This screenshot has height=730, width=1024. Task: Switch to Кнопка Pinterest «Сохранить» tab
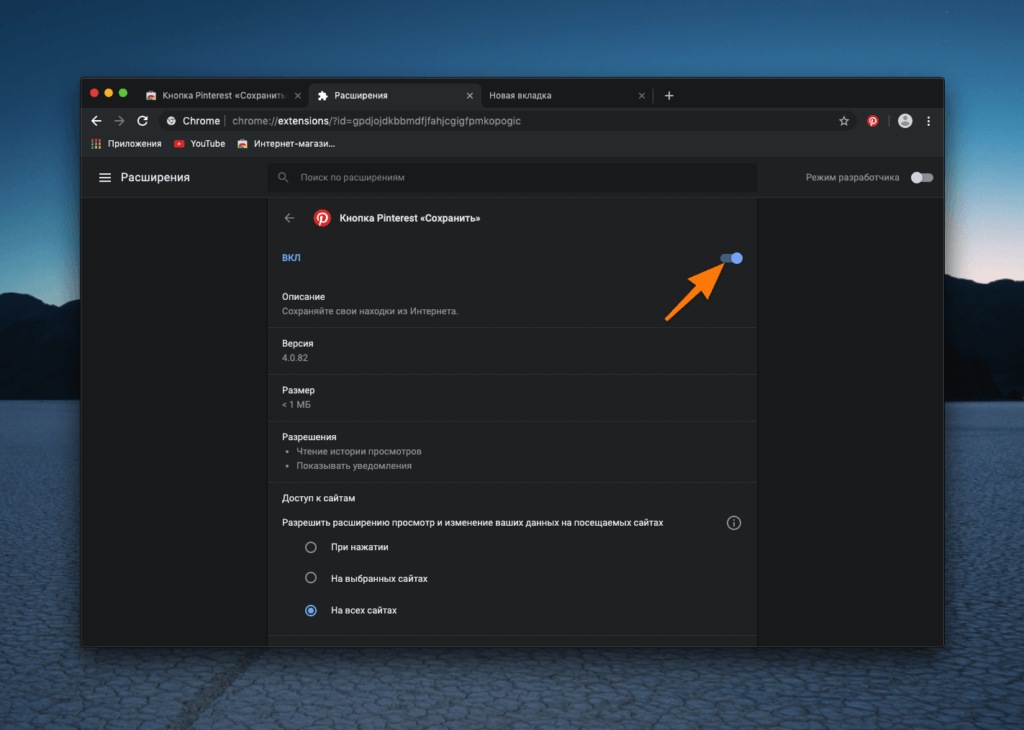click(x=222, y=95)
